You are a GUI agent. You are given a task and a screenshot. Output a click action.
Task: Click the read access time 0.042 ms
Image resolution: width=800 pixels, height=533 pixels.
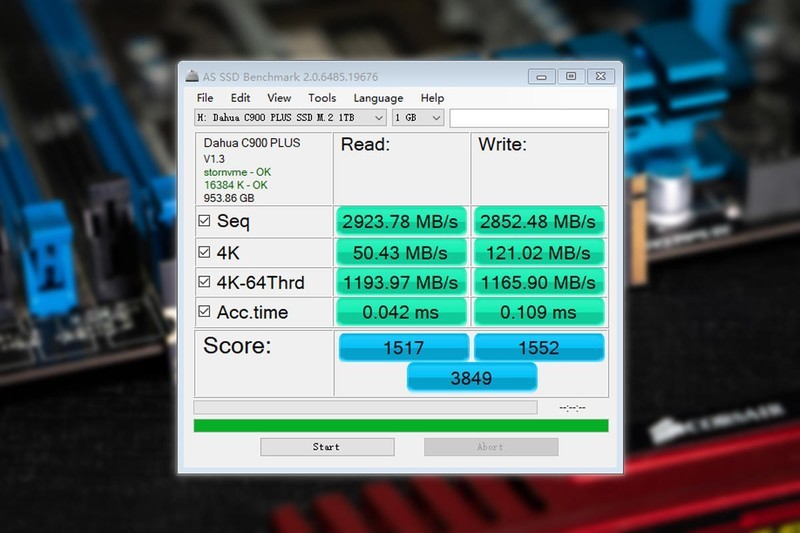[401, 312]
